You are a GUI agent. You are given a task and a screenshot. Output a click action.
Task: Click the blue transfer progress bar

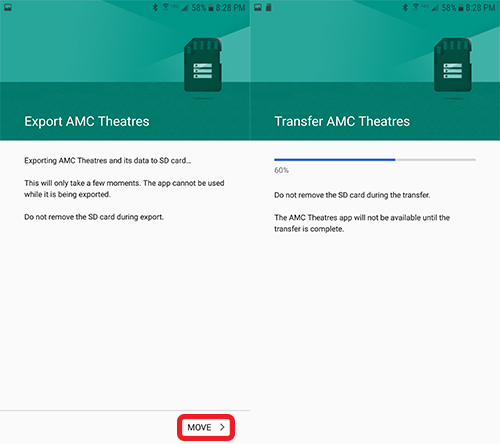point(335,160)
